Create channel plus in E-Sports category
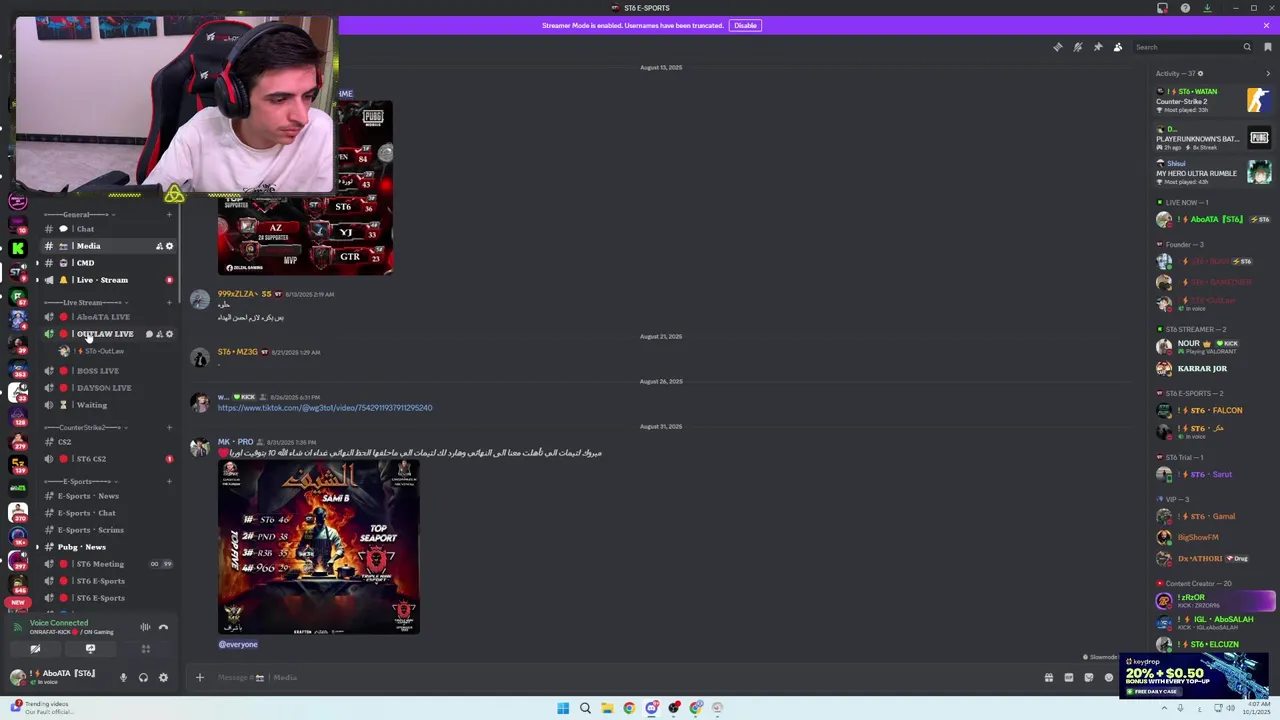 (x=169, y=481)
